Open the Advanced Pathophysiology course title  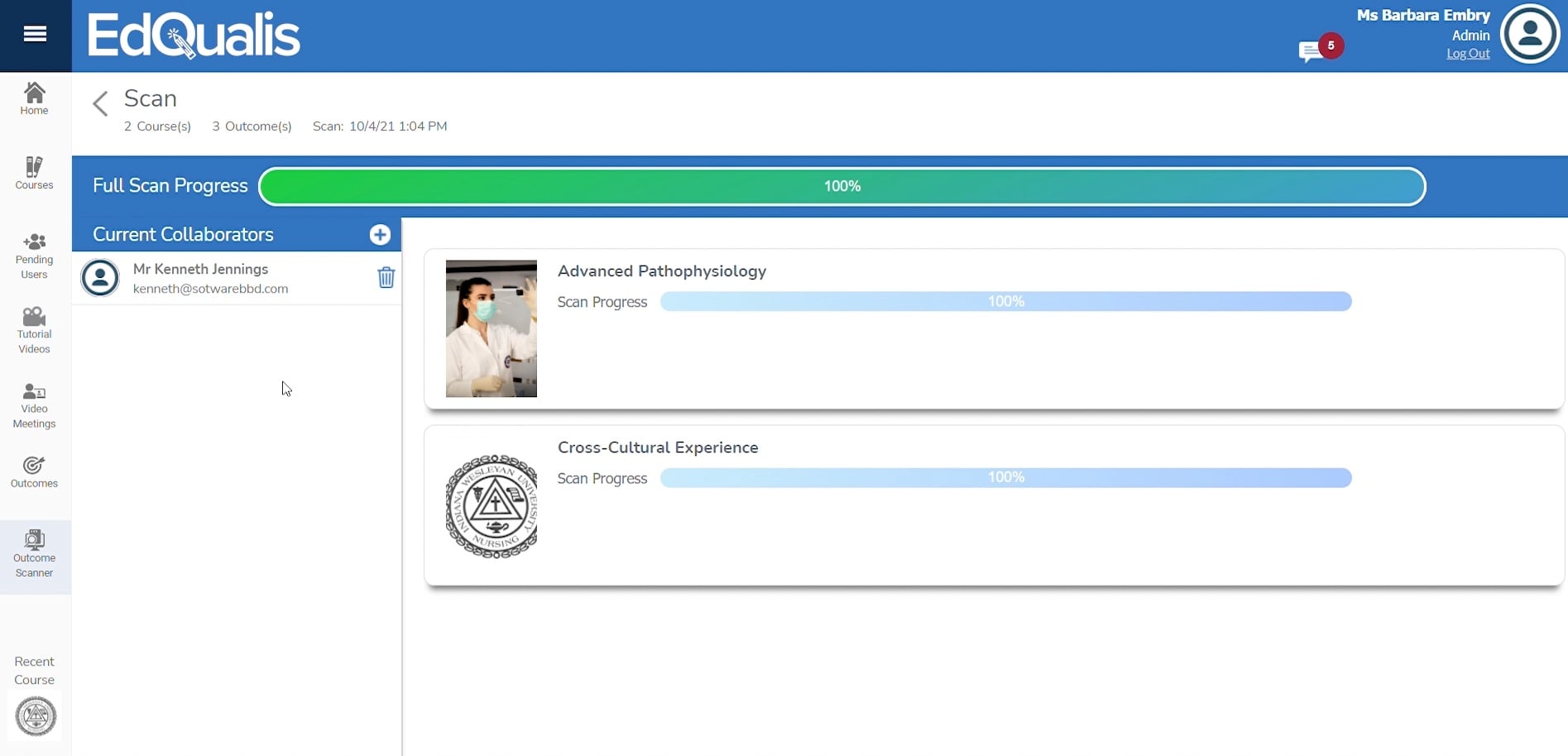coord(662,271)
